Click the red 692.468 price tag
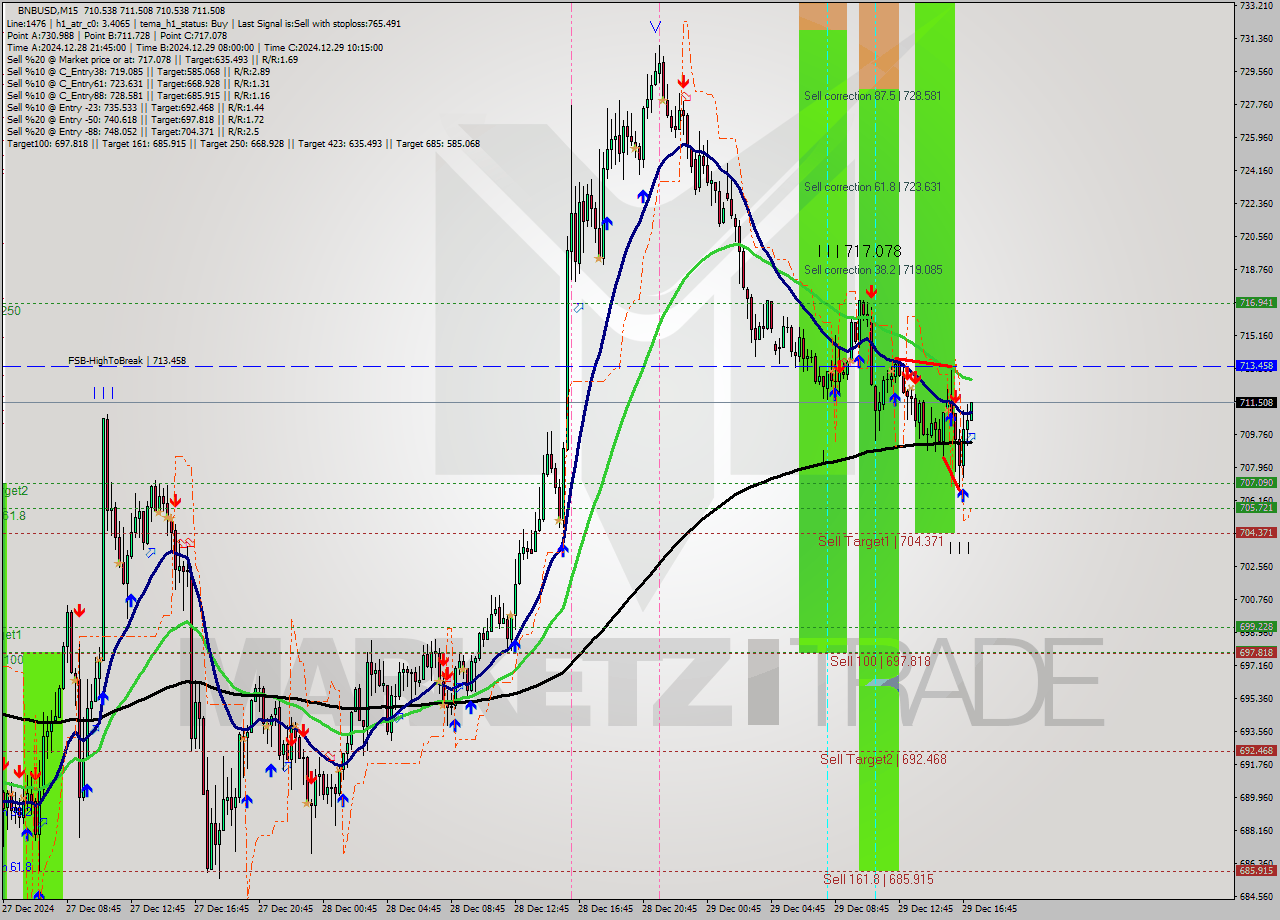Viewport: 1280px width, 920px height. [x=1256, y=750]
